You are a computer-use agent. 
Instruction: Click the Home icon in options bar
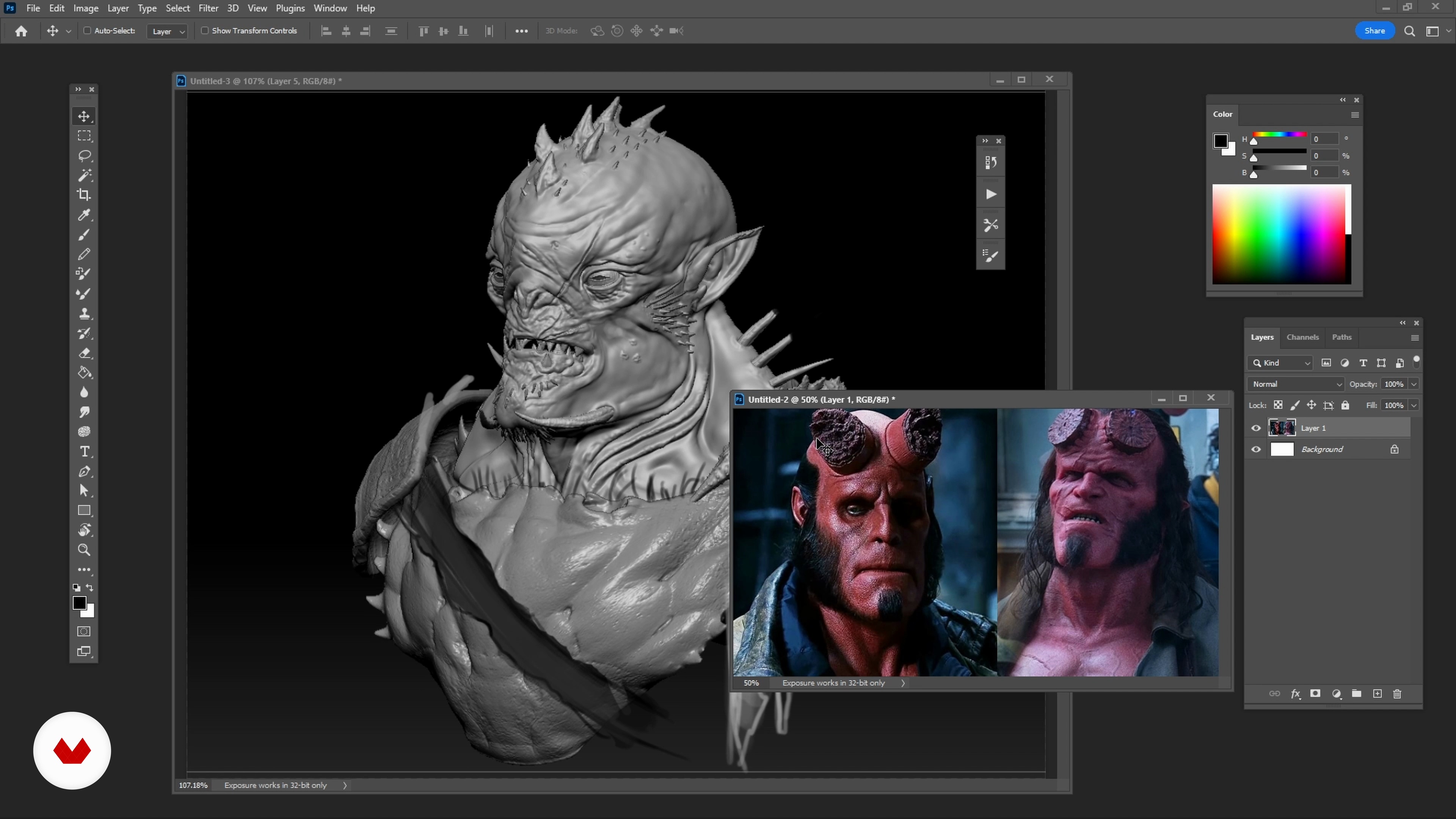coord(22,31)
